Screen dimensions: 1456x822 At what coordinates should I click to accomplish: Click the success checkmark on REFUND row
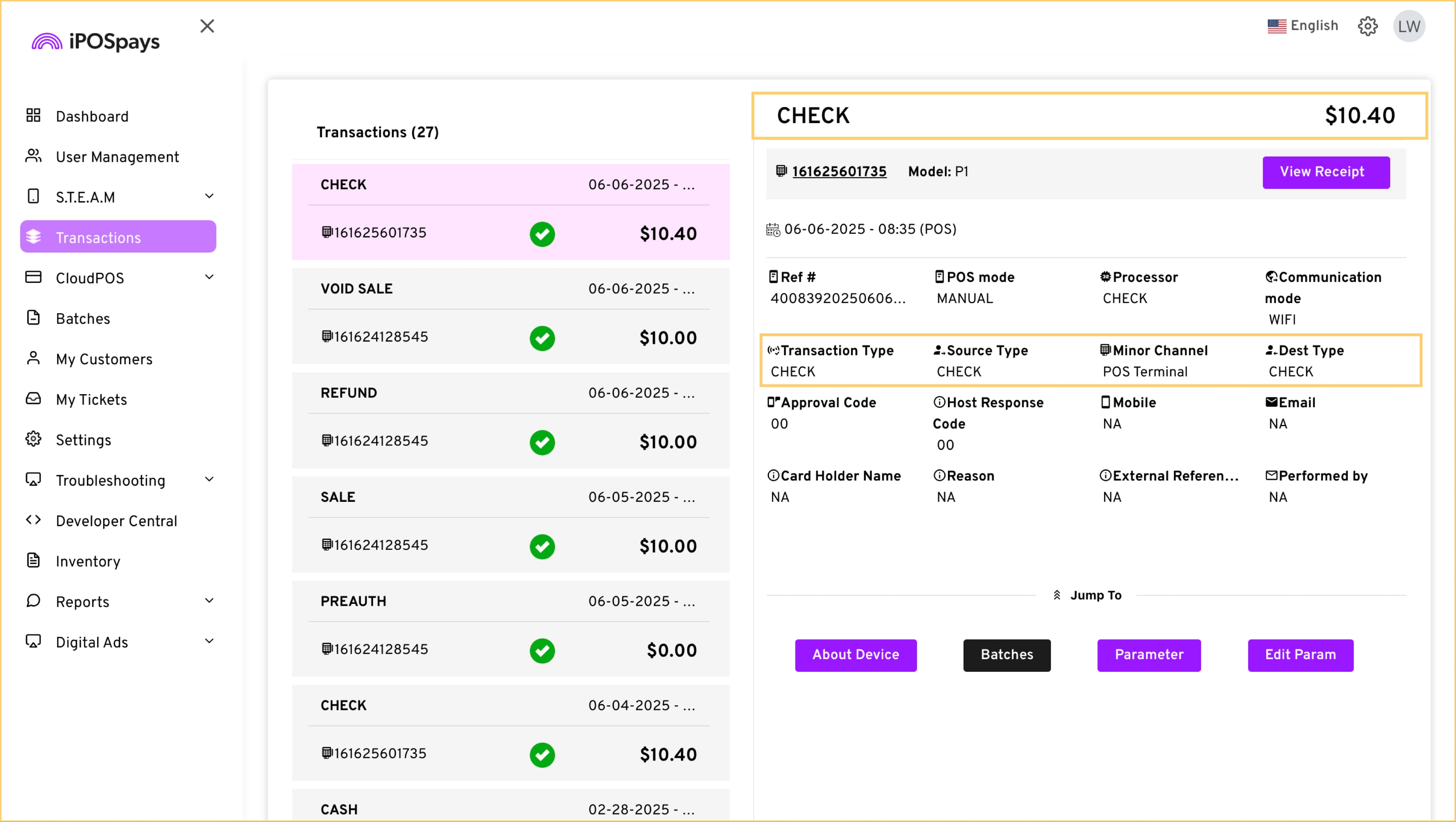tap(542, 442)
